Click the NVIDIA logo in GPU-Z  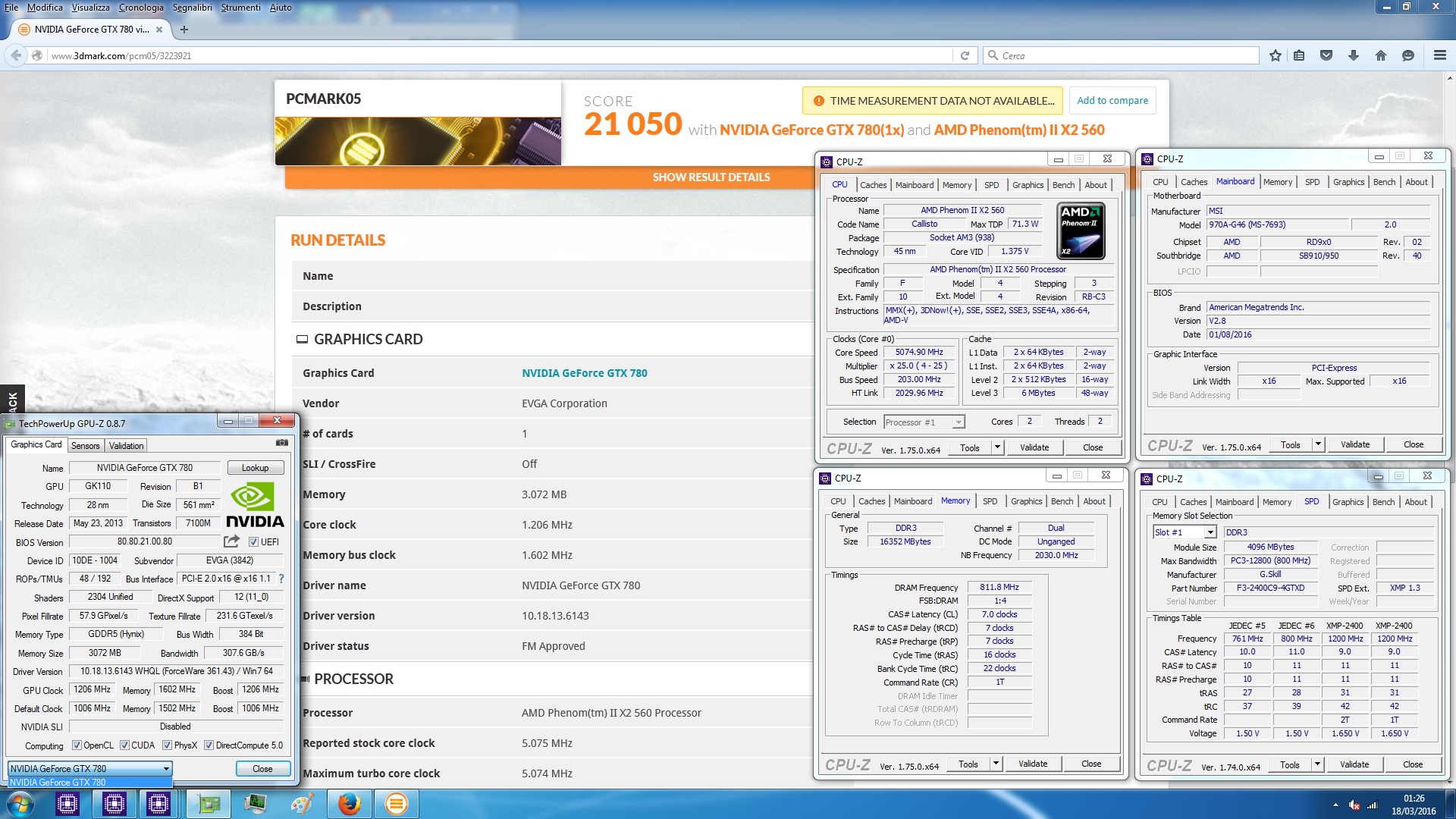click(255, 505)
